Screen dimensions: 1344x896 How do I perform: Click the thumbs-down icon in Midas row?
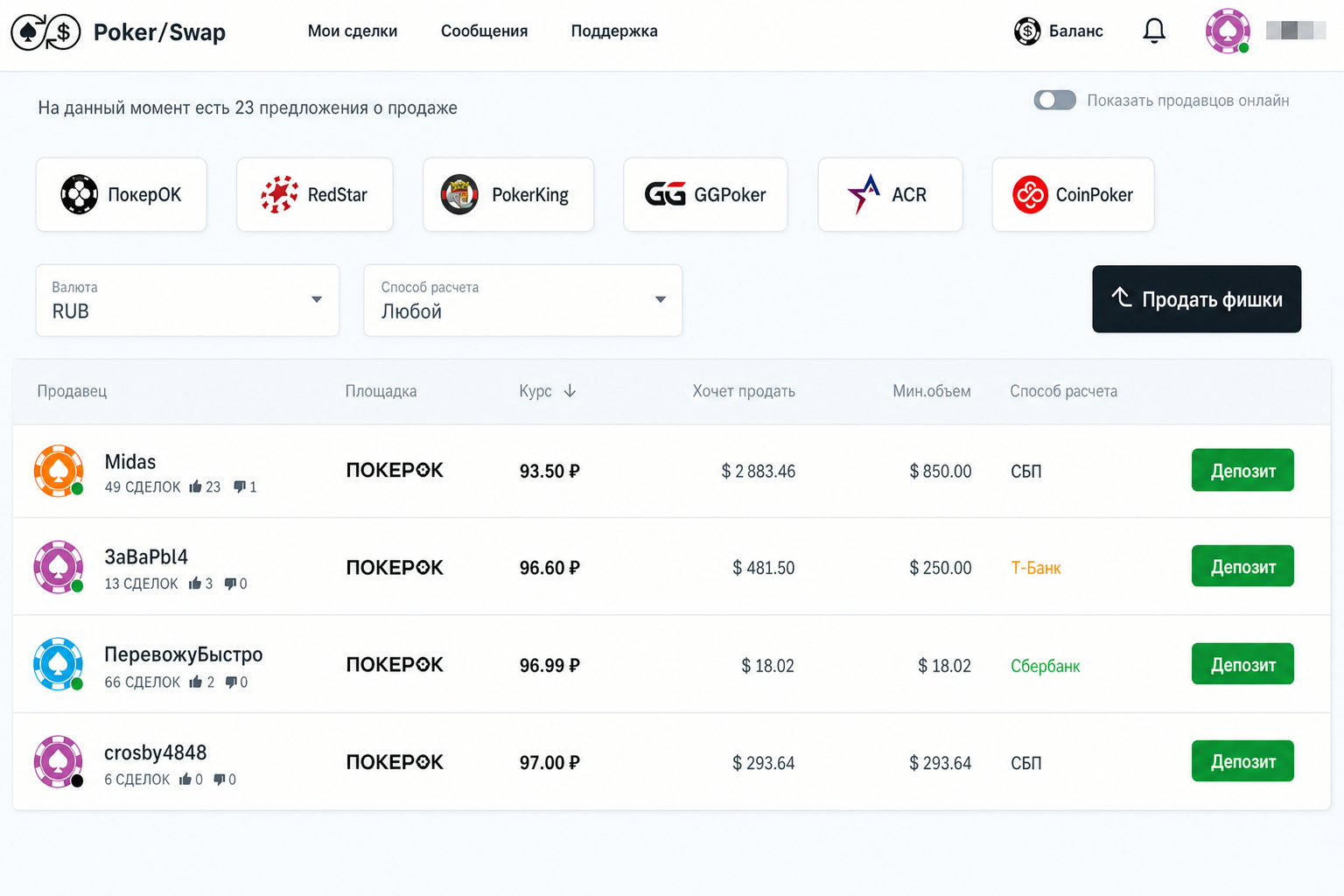point(240,486)
